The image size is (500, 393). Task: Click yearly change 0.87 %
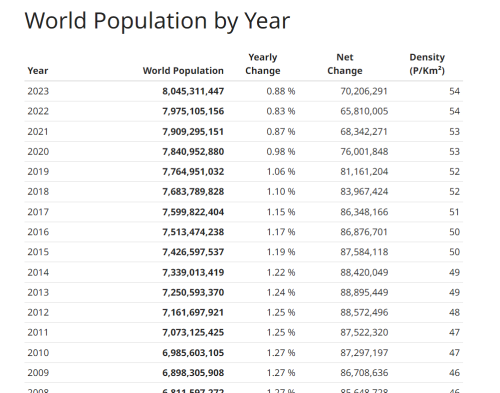click(281, 132)
